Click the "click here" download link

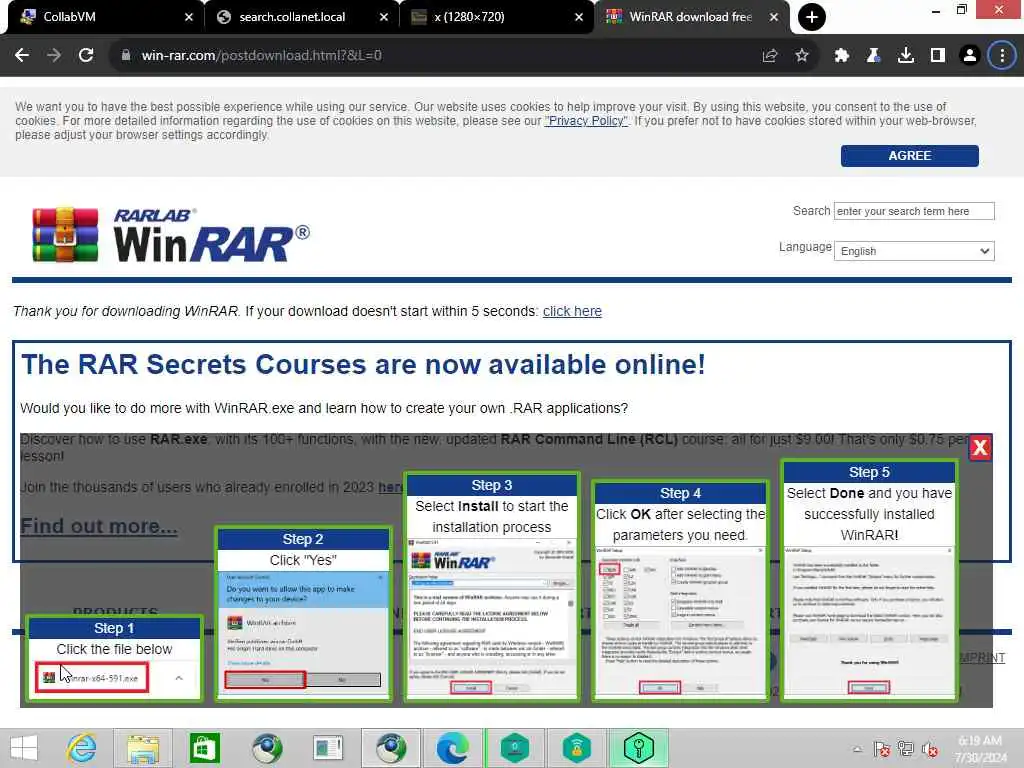[x=572, y=312]
